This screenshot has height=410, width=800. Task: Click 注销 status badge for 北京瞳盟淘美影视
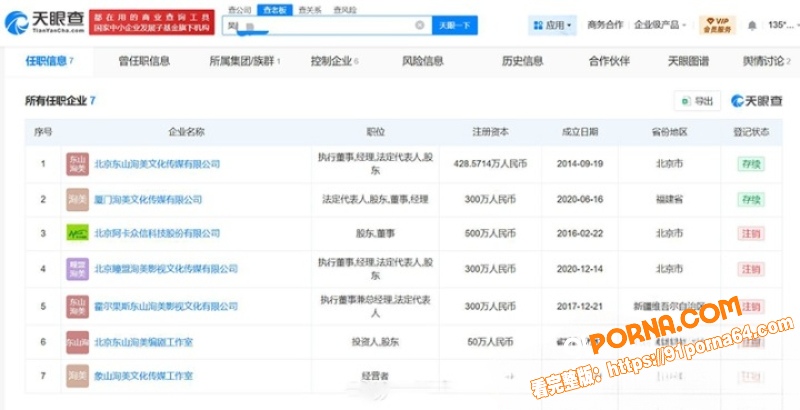pos(751,269)
